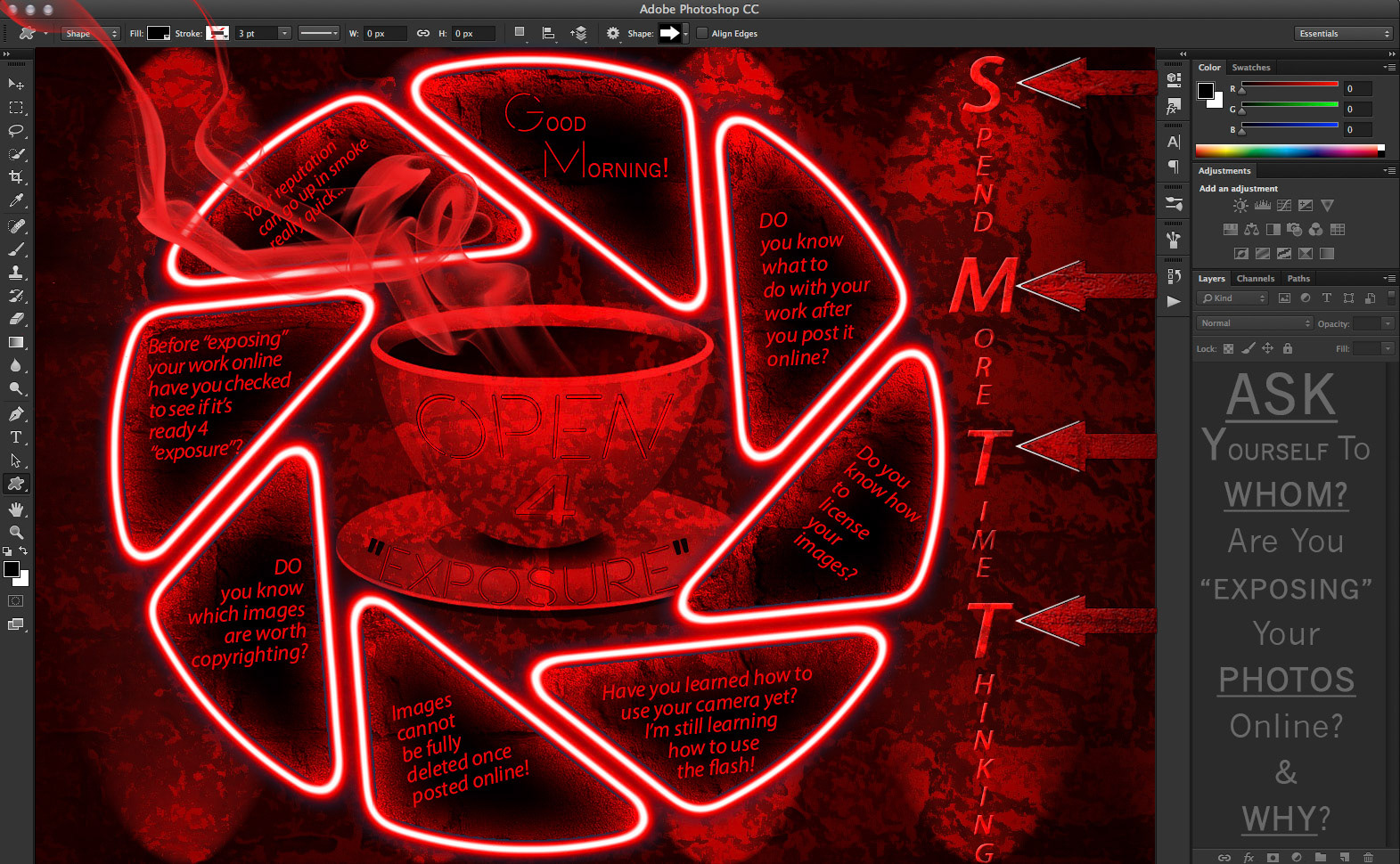This screenshot has width=1400, height=864.
Task: Open the Essentials workspace dropdown
Action: click(x=1344, y=33)
